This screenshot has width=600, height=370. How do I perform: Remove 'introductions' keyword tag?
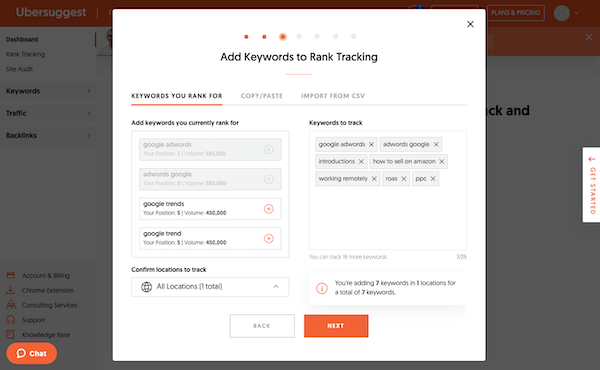pyautogui.click(x=361, y=161)
